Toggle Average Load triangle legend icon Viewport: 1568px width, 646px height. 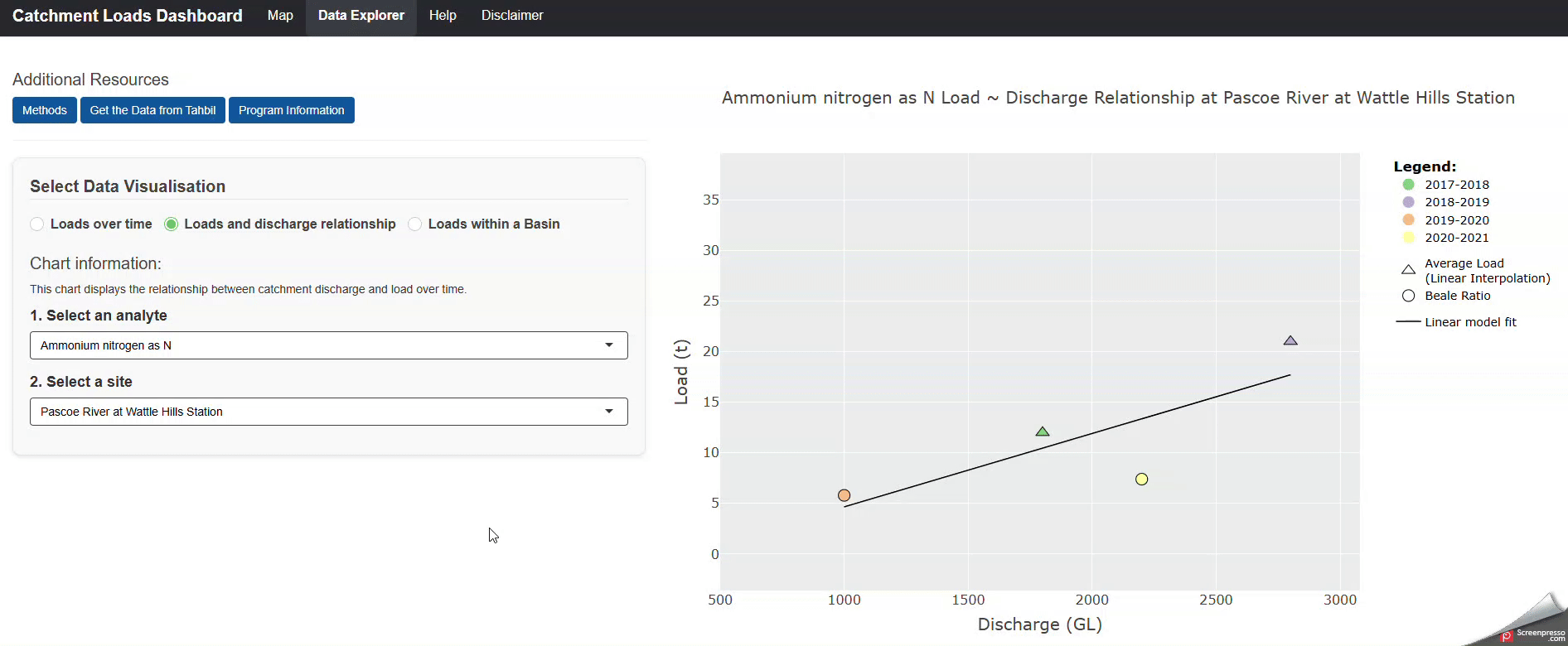(1408, 270)
